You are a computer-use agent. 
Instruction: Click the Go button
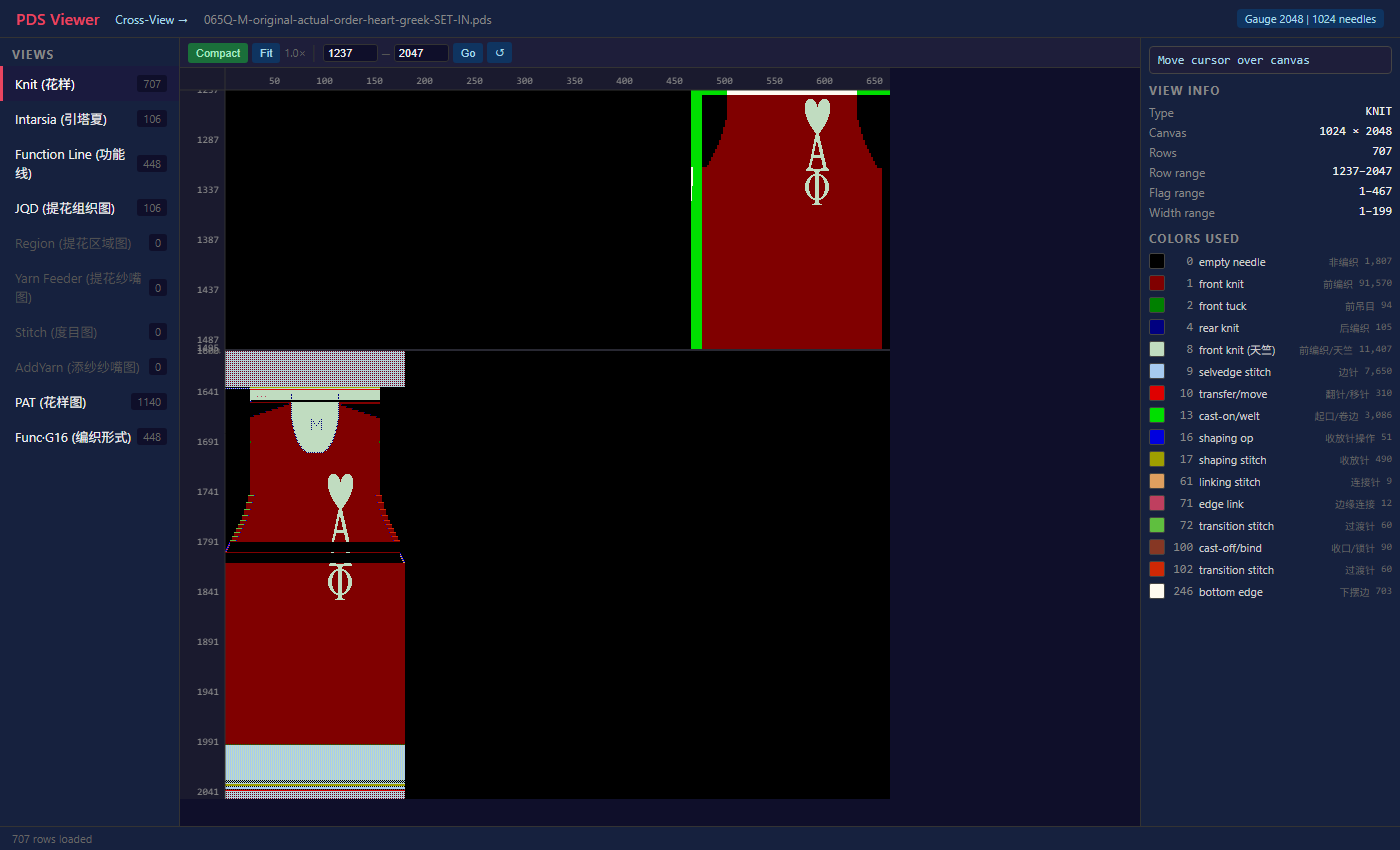point(468,53)
